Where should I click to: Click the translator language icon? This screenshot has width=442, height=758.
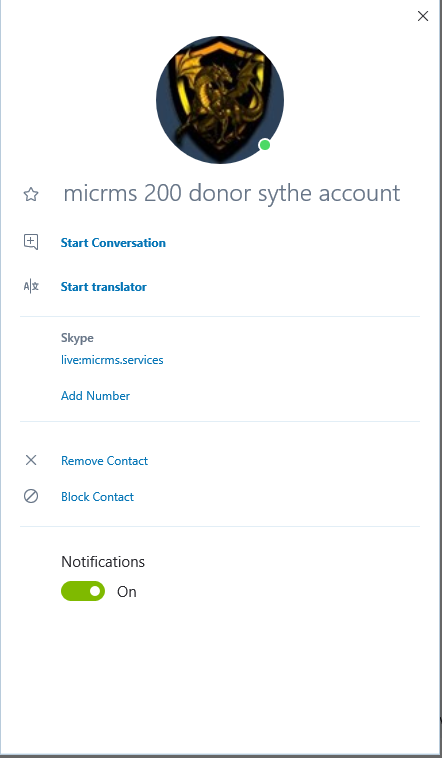(x=31, y=287)
